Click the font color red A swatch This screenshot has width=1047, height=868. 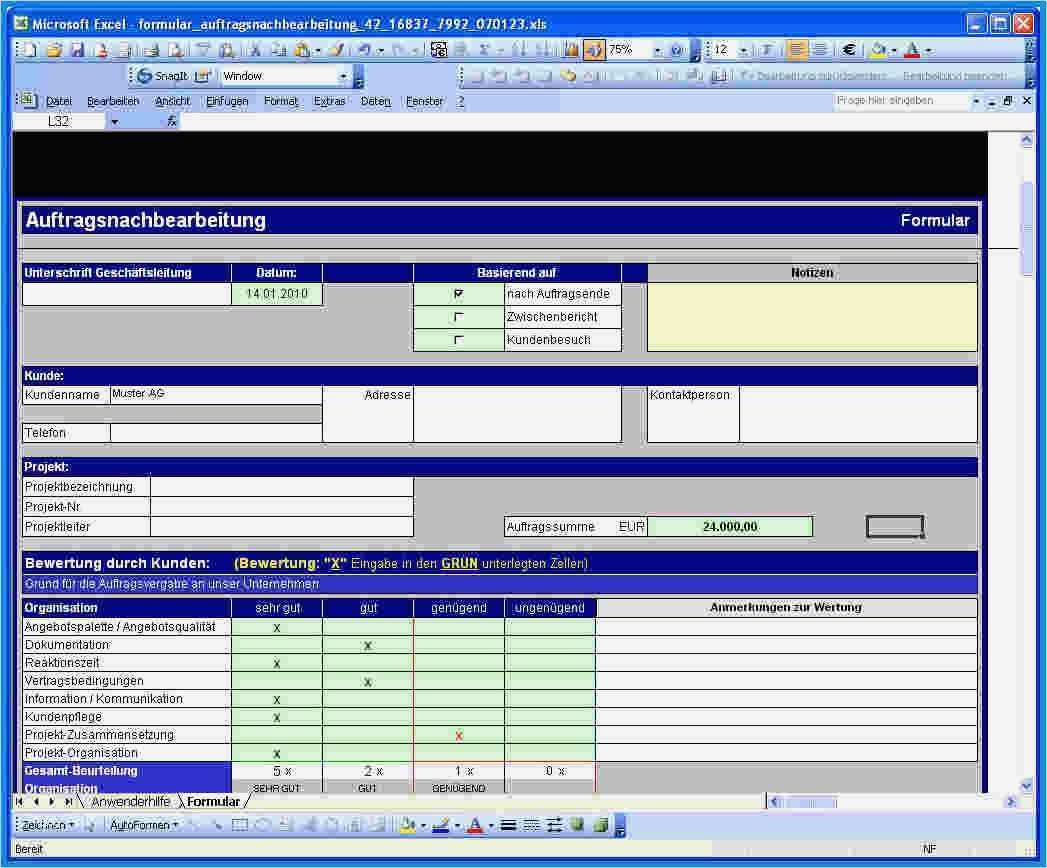tap(911, 50)
